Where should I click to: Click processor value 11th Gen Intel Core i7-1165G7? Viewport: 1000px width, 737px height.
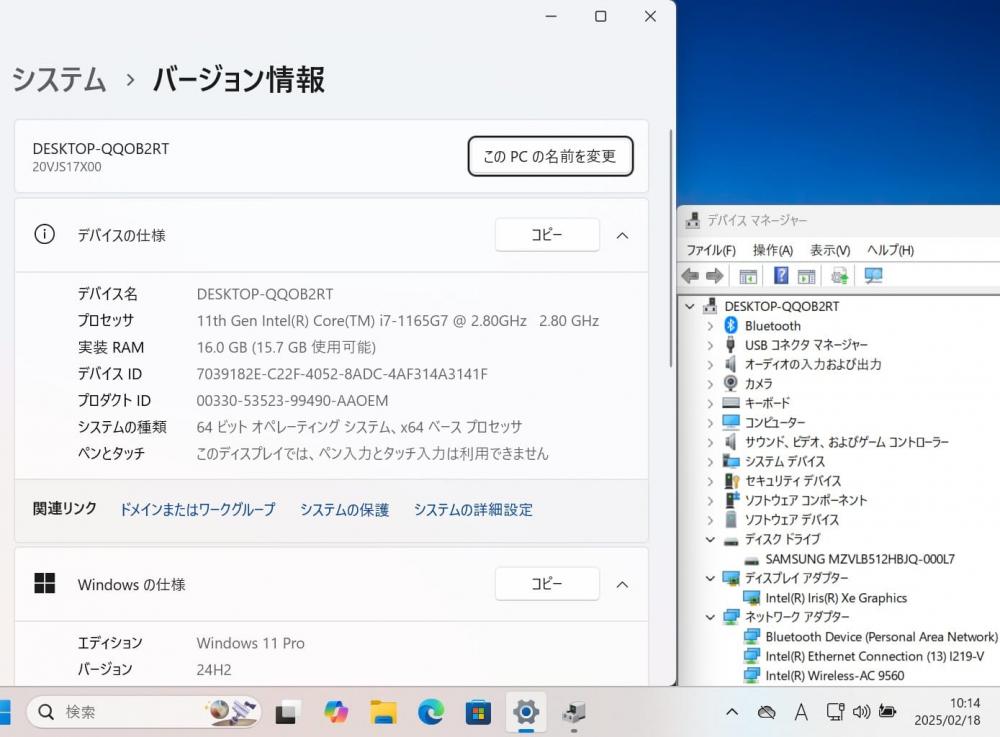(x=397, y=321)
